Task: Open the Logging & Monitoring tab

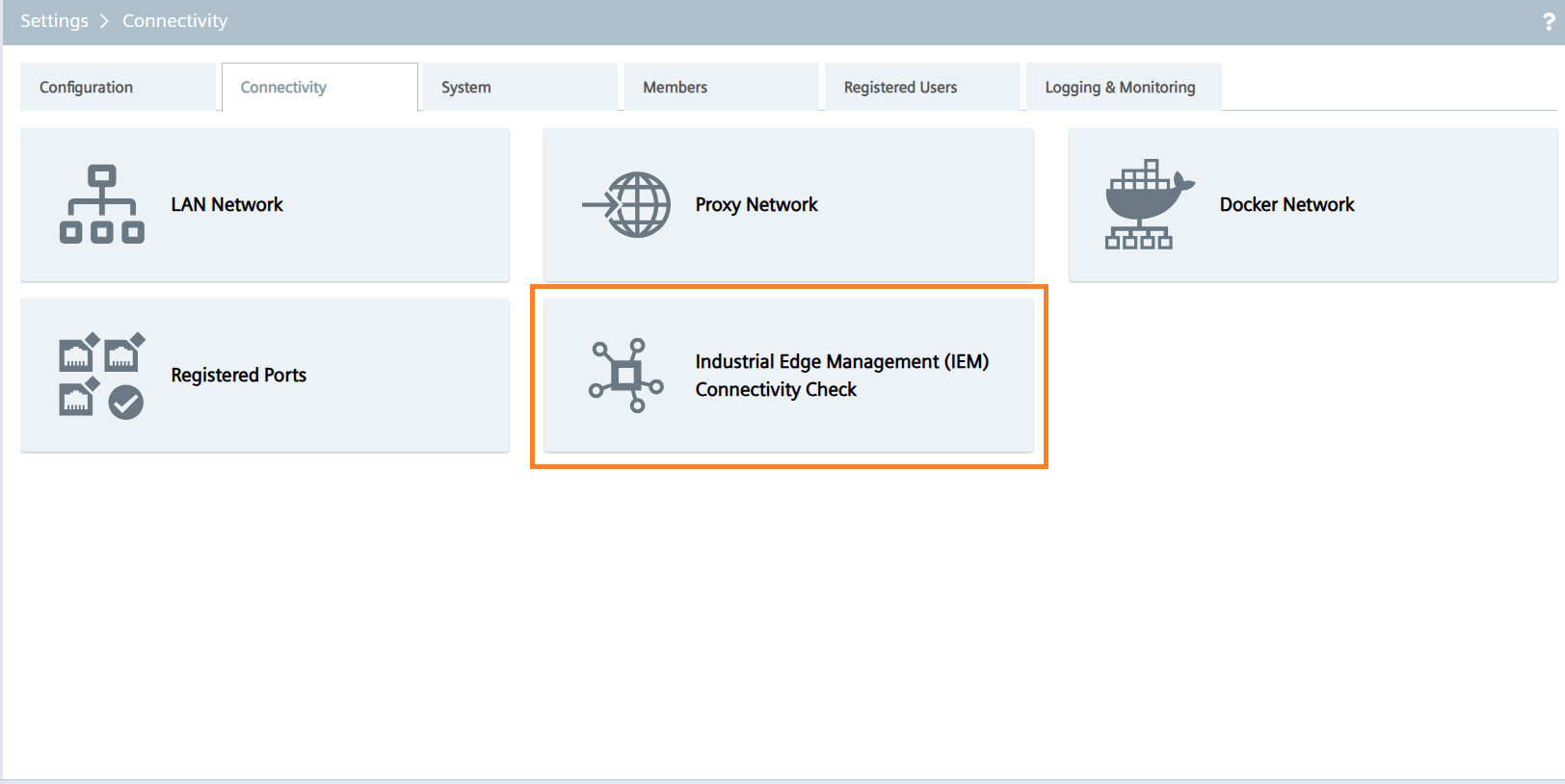Action: (1120, 88)
